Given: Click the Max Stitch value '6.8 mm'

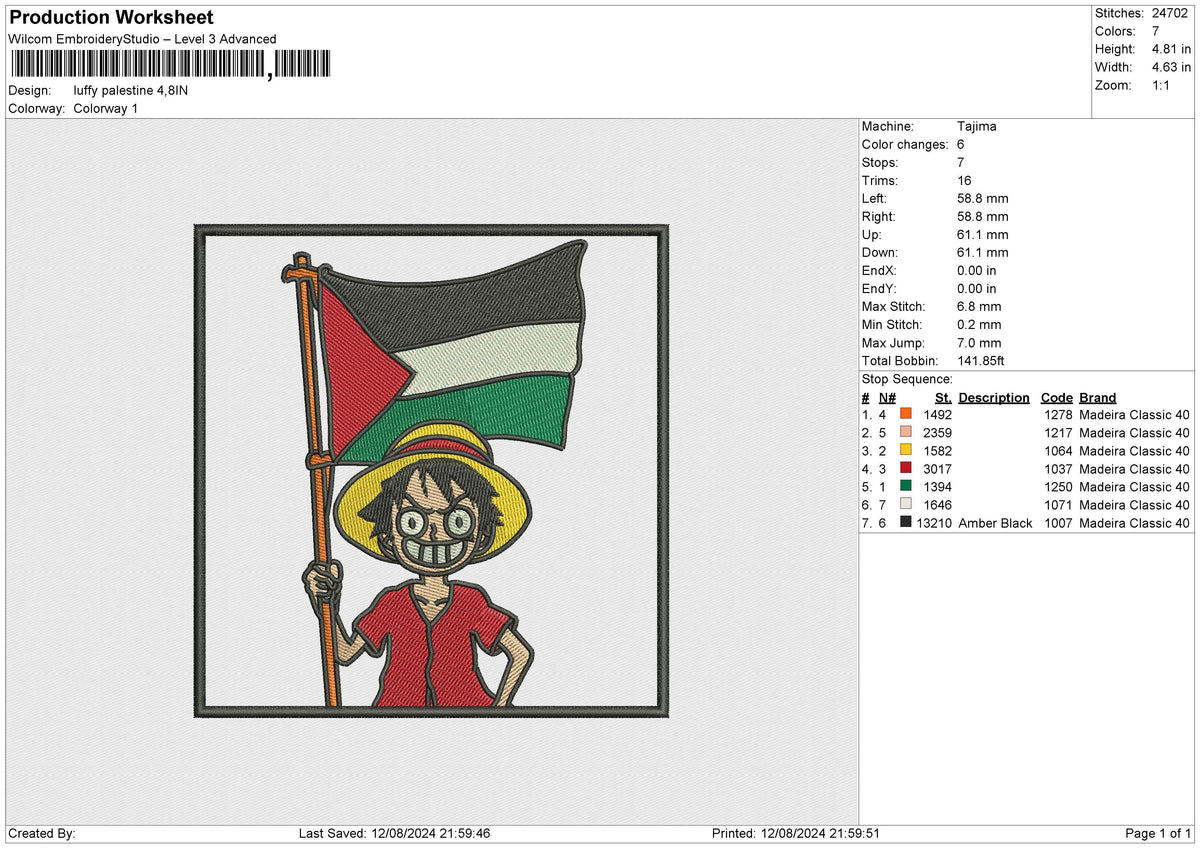Looking at the screenshot, I should coord(979,306).
